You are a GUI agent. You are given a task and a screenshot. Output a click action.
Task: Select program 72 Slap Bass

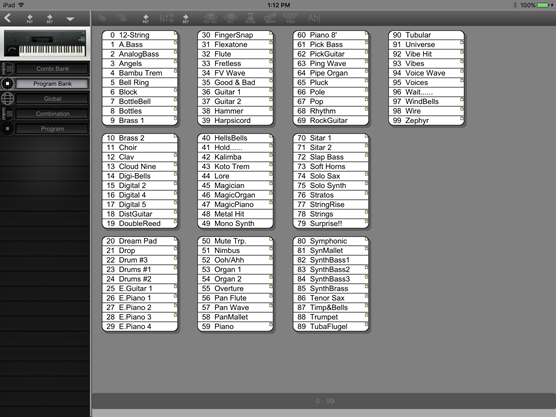click(x=331, y=157)
